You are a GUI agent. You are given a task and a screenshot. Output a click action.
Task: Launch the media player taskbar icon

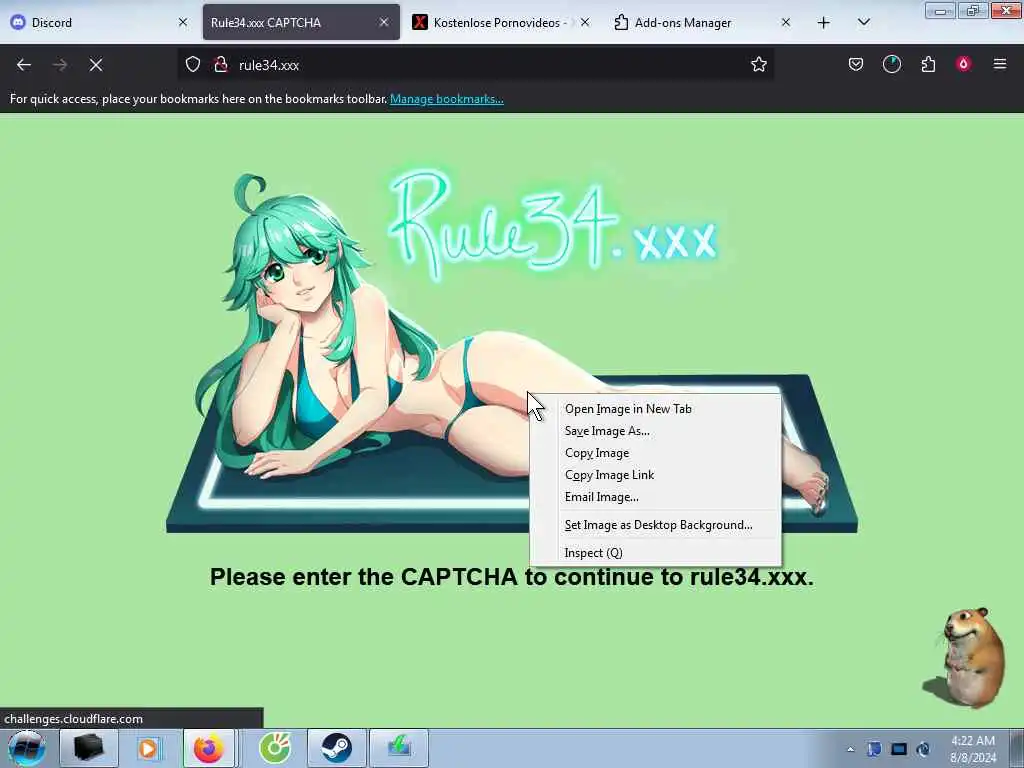(148, 748)
